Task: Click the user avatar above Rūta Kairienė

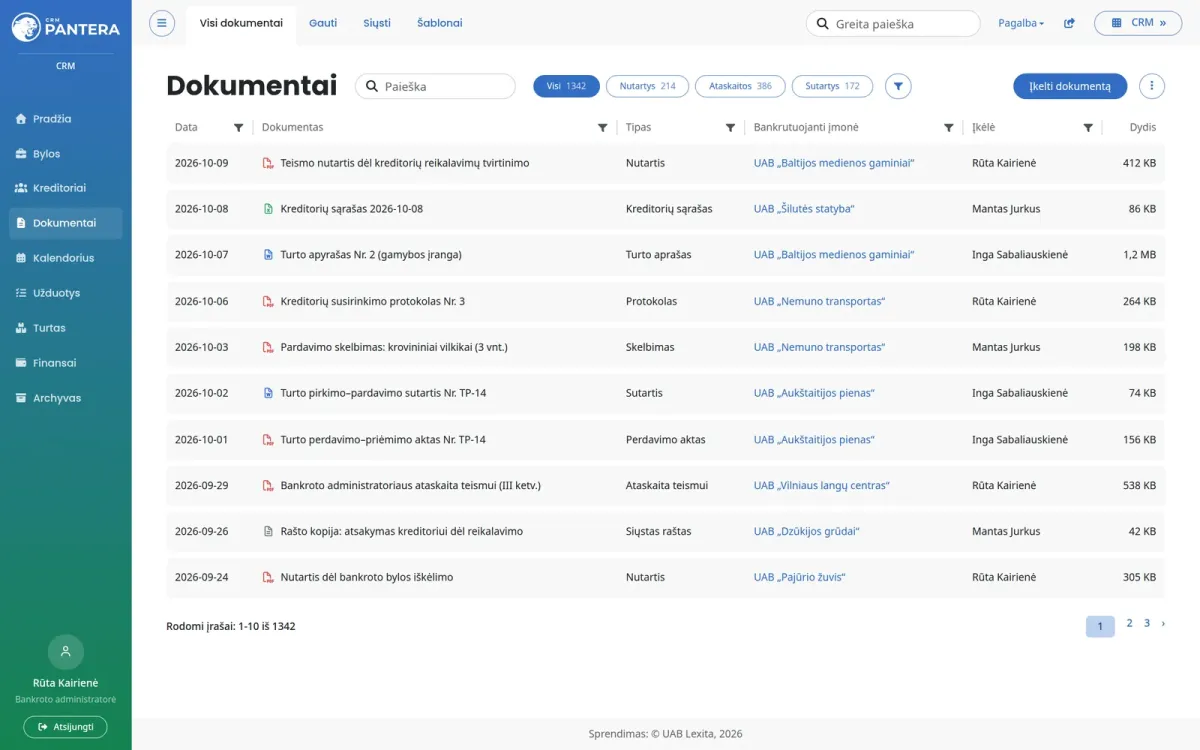Action: pyautogui.click(x=66, y=651)
